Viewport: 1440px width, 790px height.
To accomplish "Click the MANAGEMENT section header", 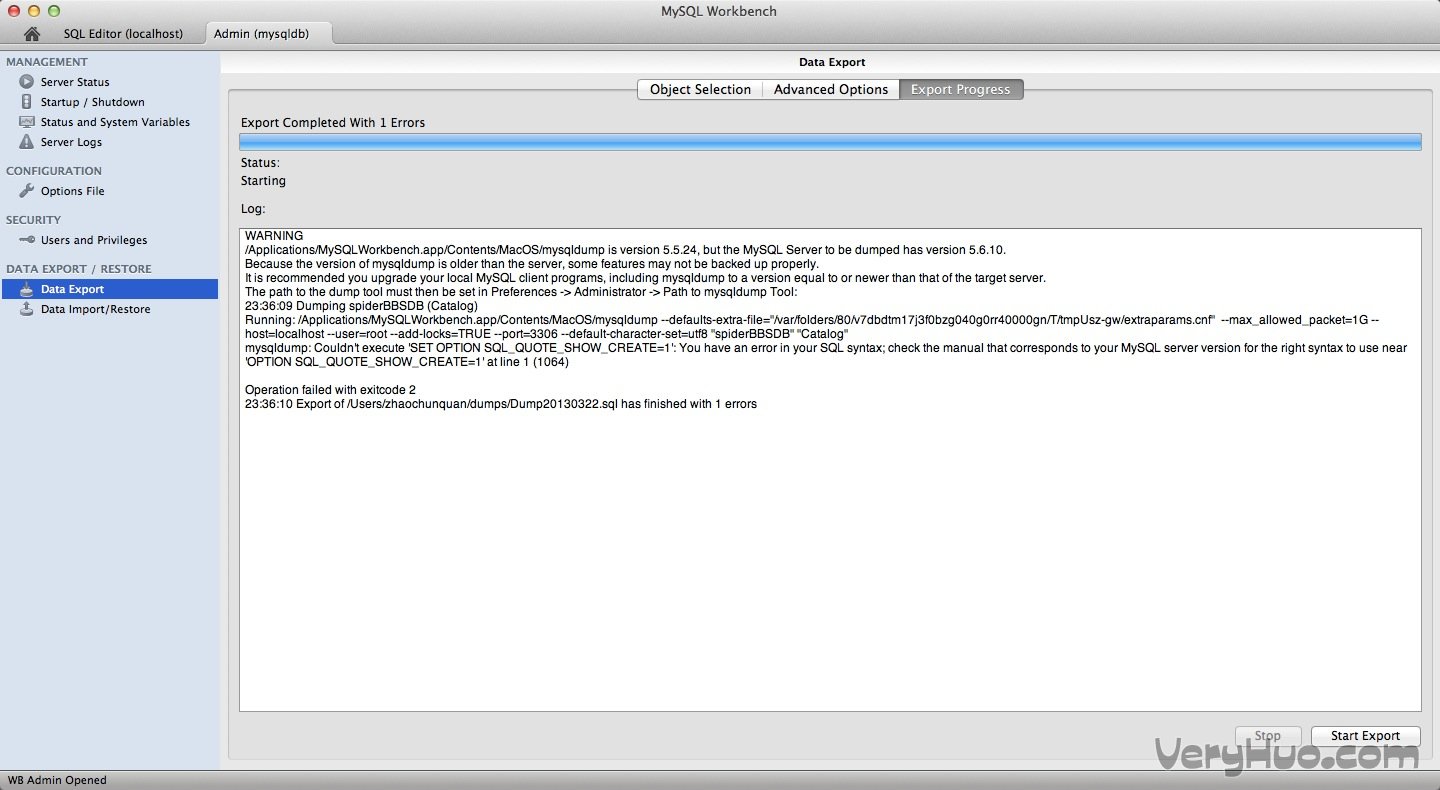I will (47, 62).
